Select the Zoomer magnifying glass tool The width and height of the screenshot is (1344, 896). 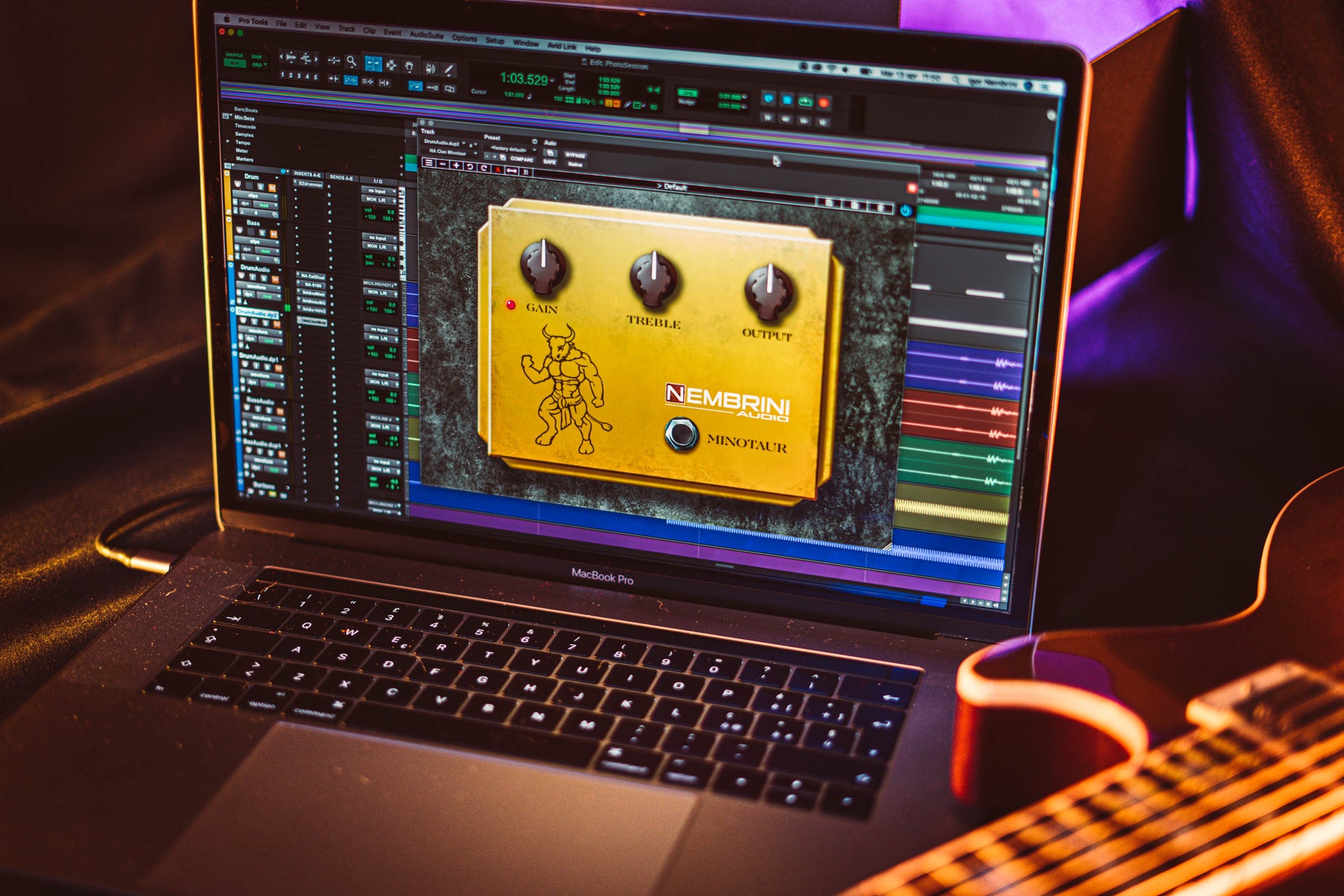pos(352,61)
